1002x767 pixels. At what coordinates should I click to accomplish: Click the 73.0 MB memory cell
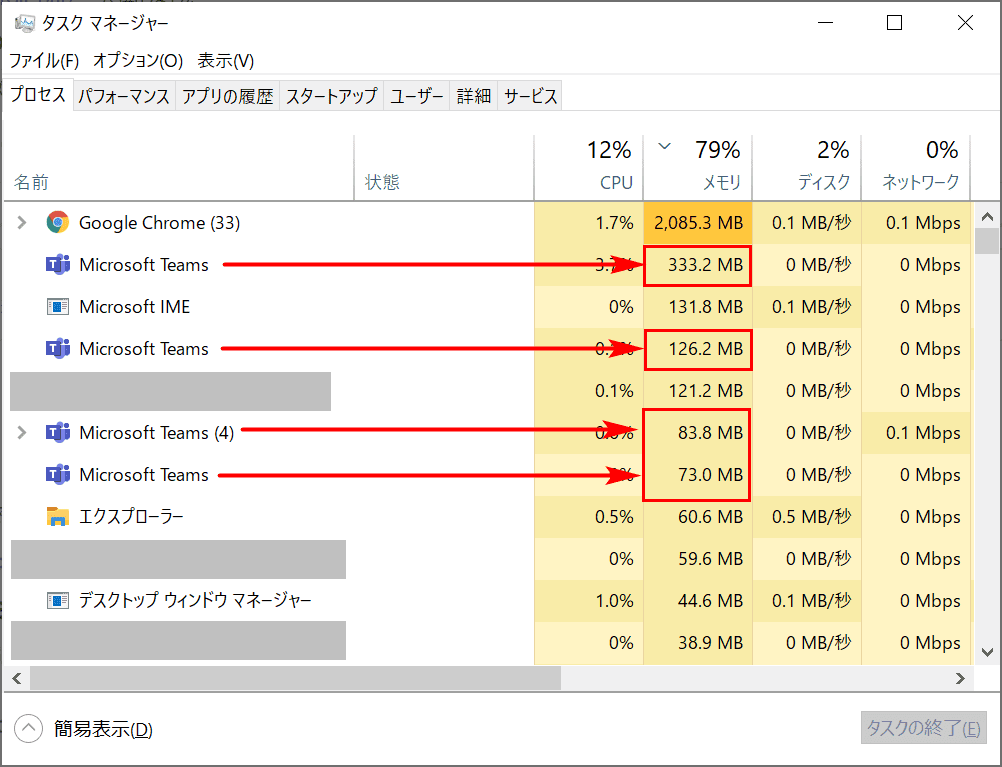[698, 475]
